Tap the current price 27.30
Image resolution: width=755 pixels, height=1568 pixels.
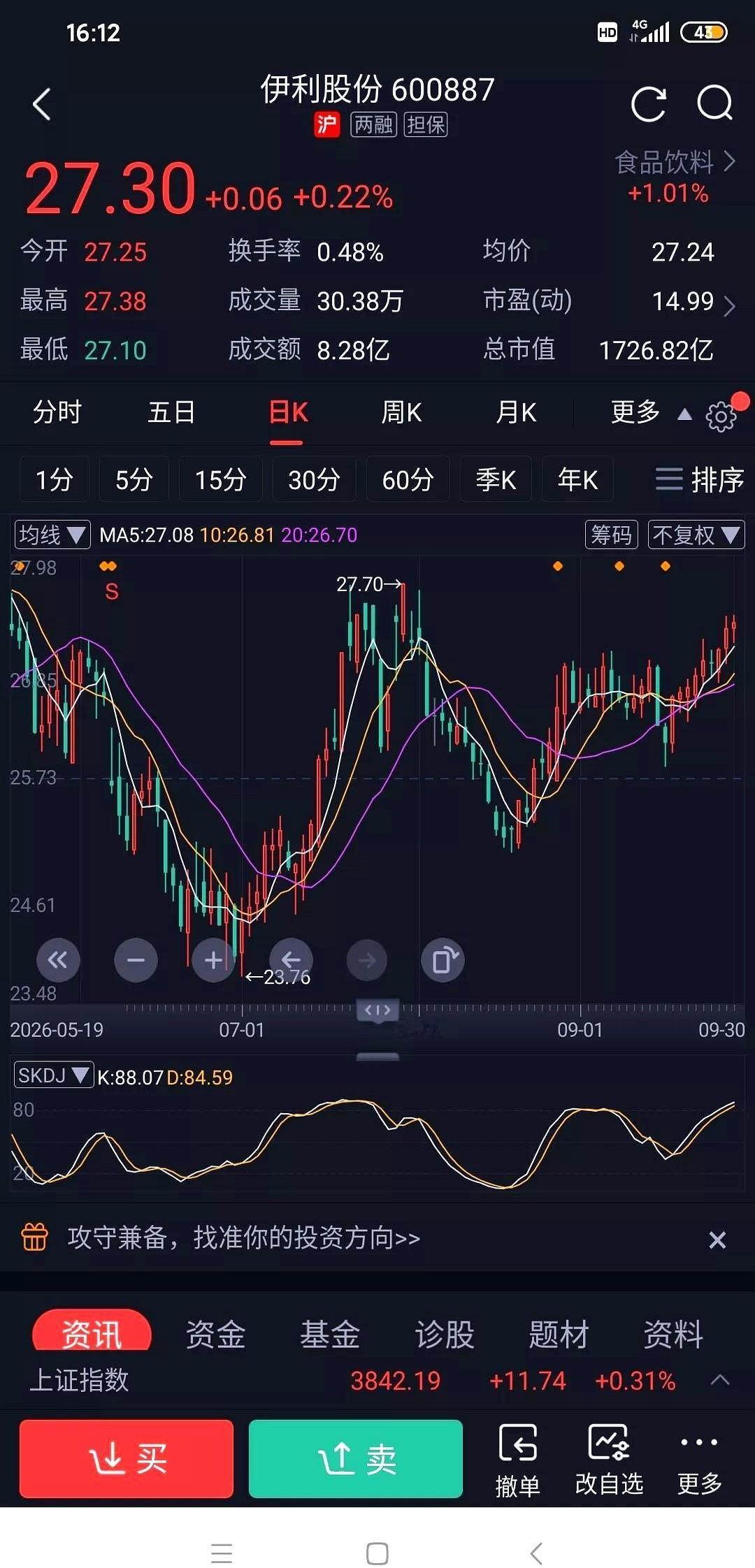(x=110, y=188)
